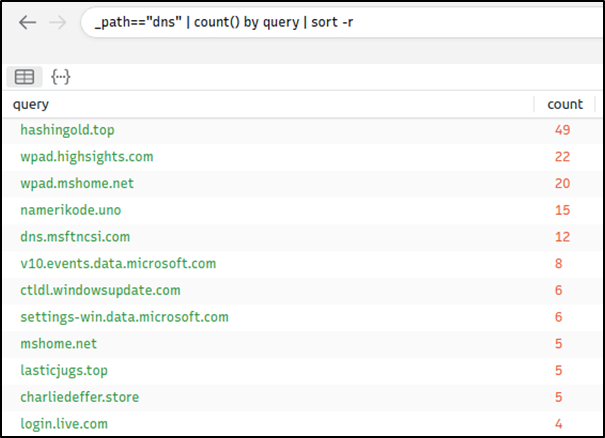Select dns.msftncsi.com row
Image resolution: width=605 pixels, height=438 pixels.
(302, 237)
